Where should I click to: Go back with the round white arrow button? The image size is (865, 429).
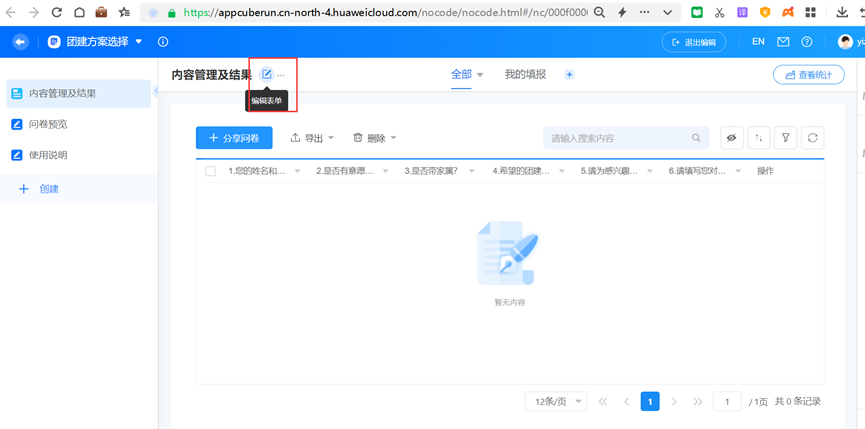click(x=20, y=42)
